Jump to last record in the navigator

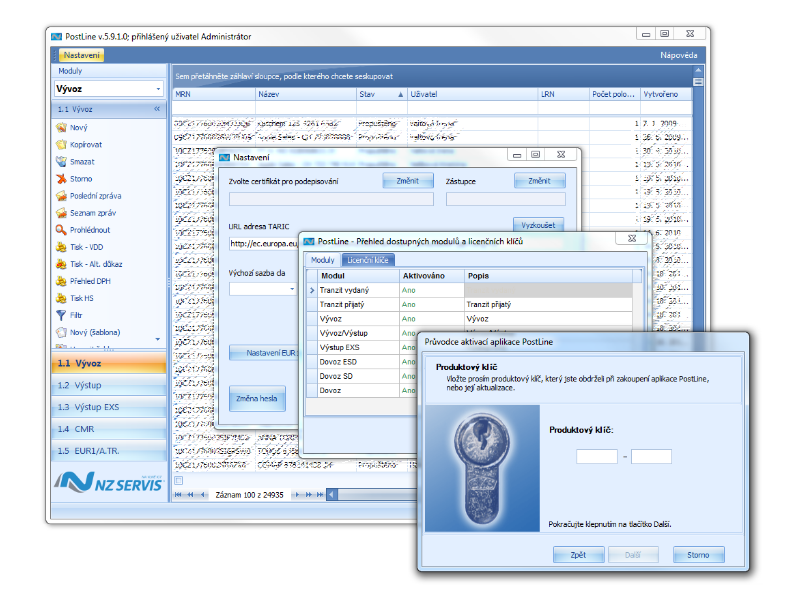tap(320, 494)
